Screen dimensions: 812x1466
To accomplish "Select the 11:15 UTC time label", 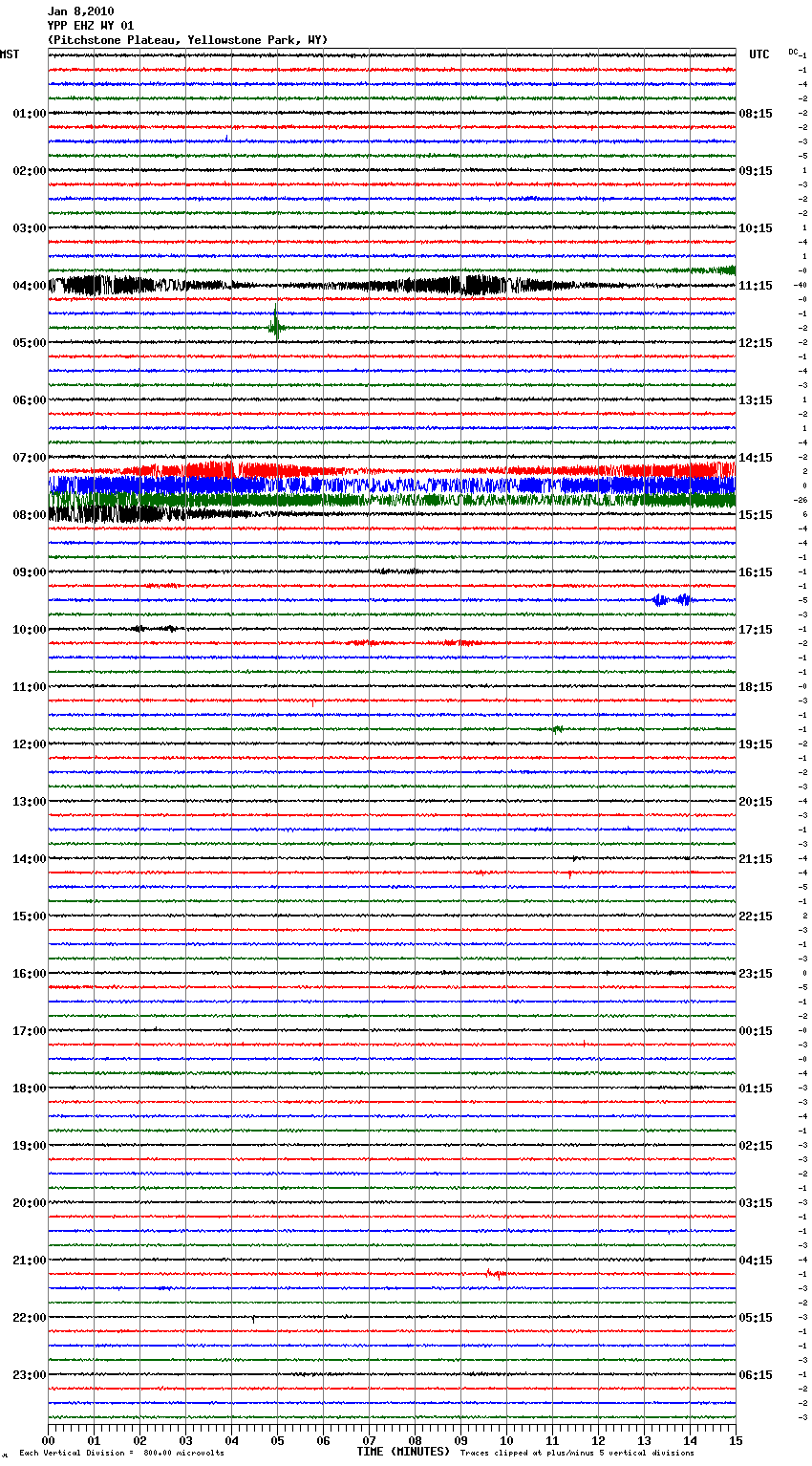I will [756, 286].
